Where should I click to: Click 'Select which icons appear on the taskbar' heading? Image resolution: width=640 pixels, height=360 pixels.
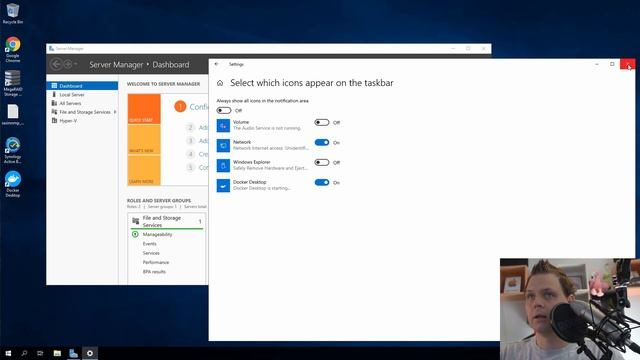[312, 83]
